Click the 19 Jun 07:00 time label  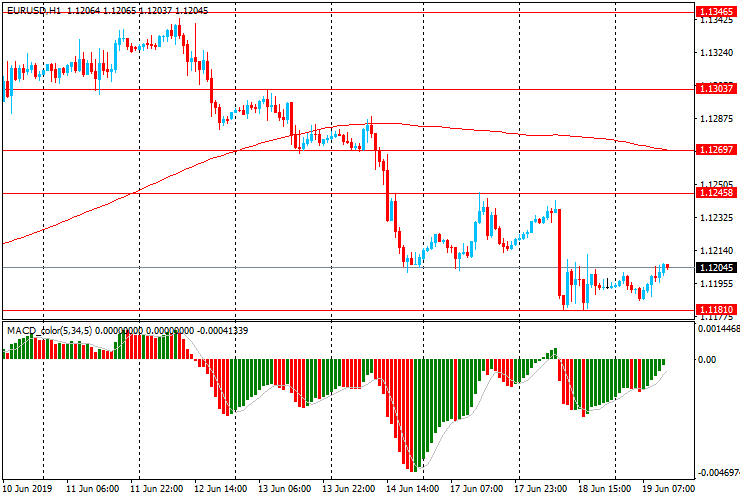(668, 489)
